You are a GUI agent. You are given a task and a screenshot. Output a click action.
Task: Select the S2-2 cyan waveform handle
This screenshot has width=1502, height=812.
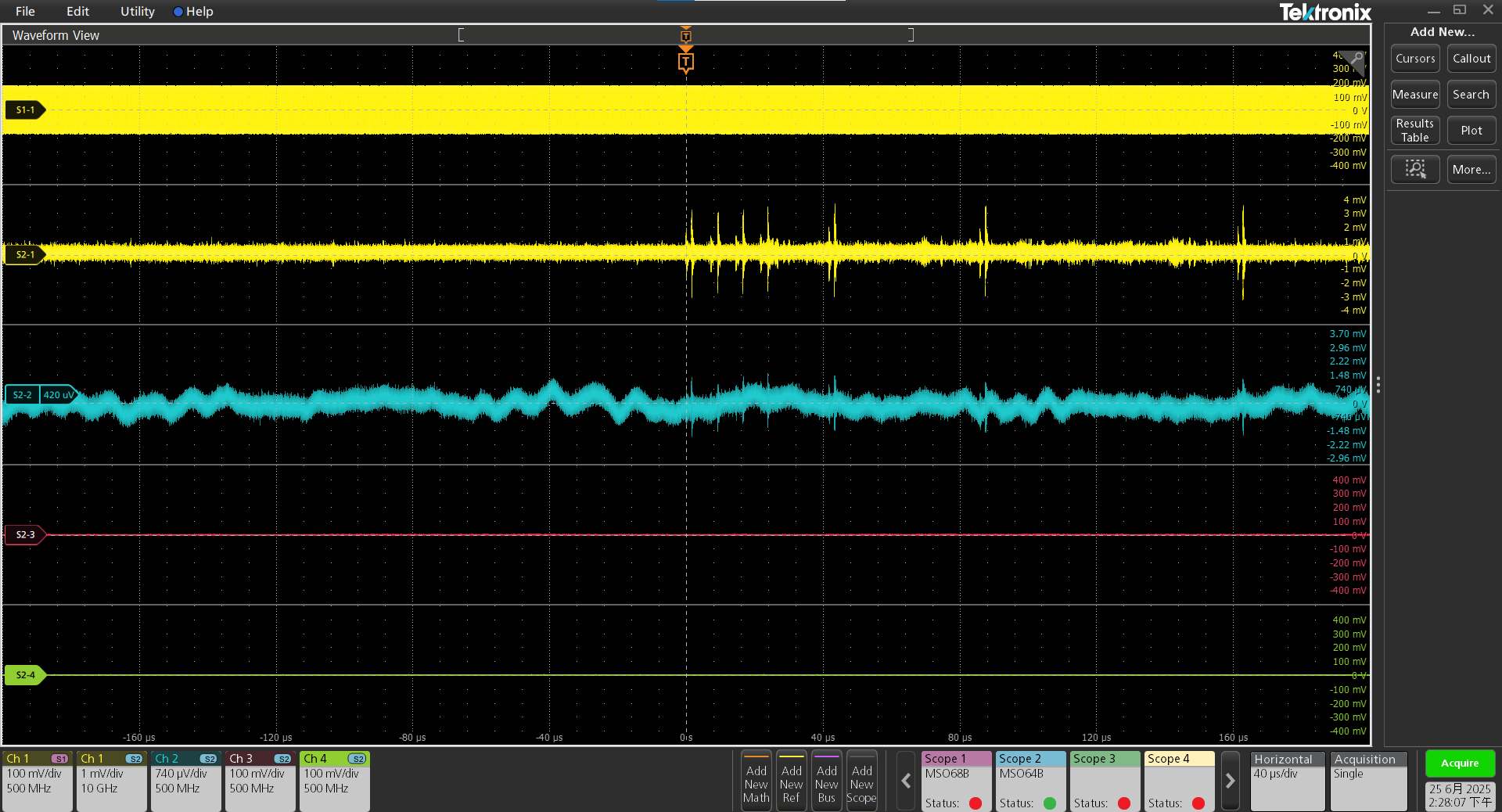[x=23, y=395]
